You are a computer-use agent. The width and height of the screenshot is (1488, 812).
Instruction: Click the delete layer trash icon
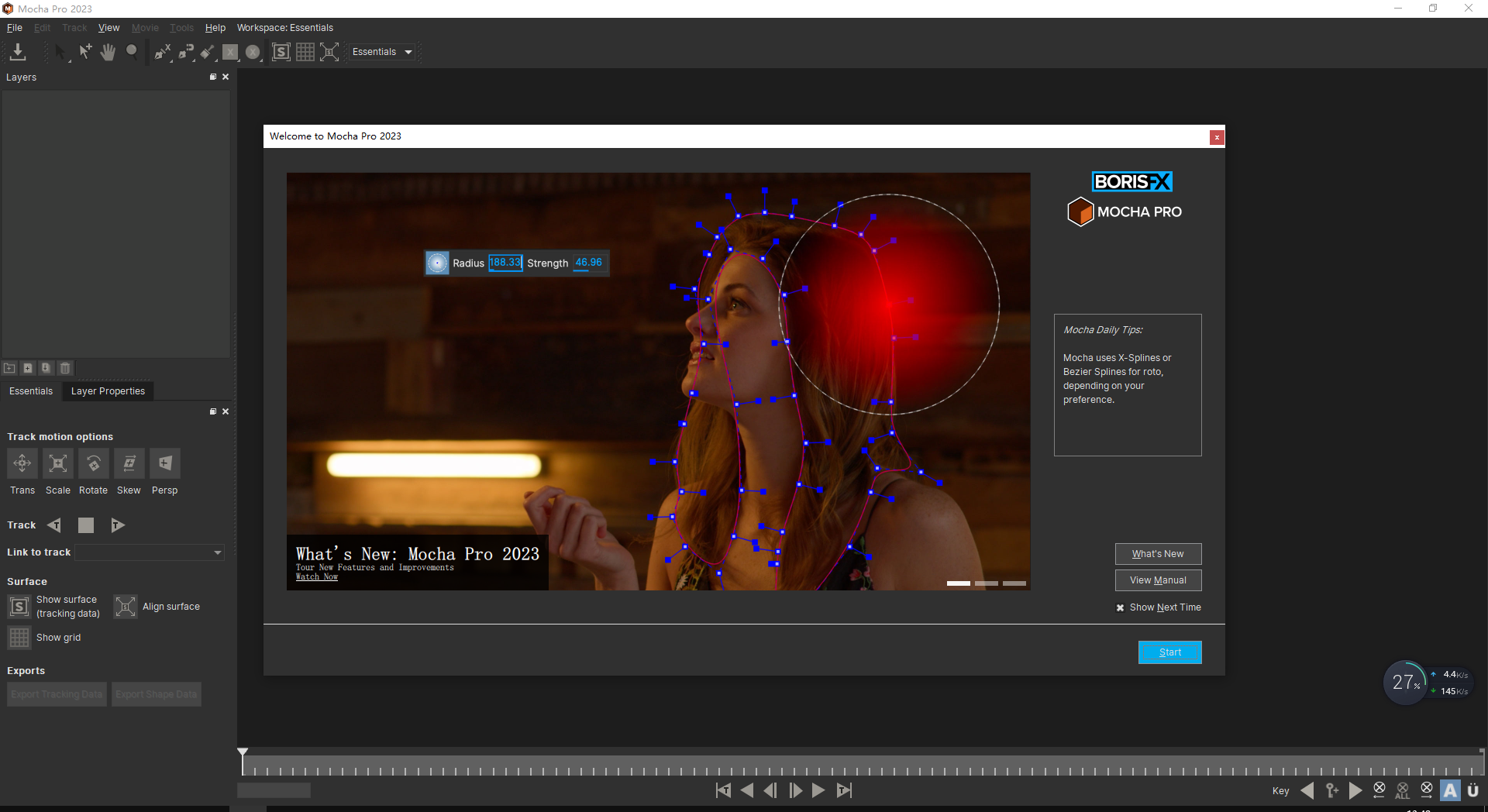[x=64, y=368]
